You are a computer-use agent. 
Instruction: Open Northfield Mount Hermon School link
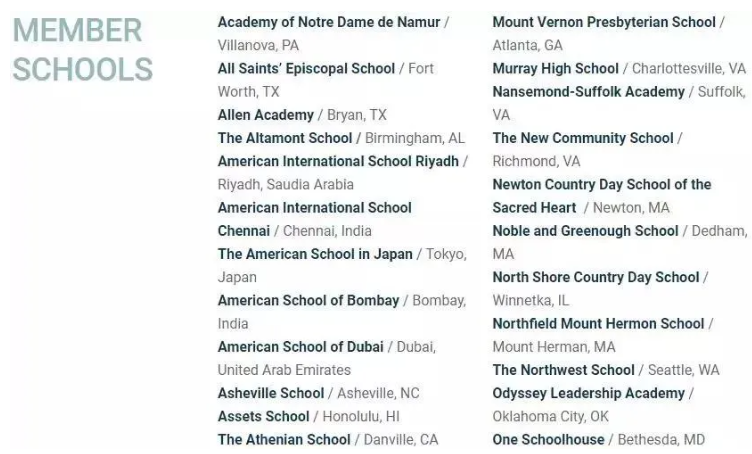(x=598, y=324)
